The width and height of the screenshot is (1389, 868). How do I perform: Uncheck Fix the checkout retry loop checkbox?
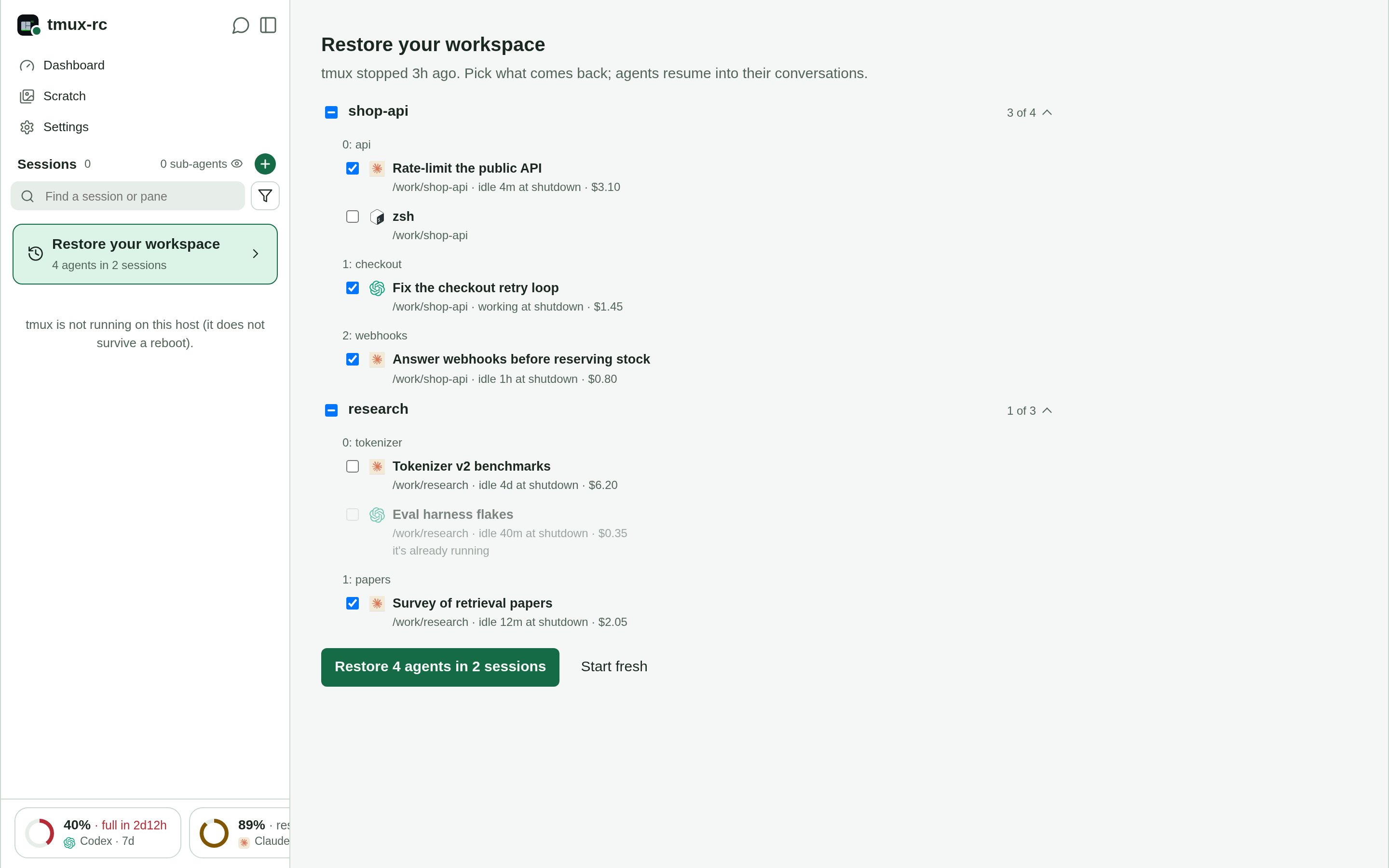(x=353, y=287)
